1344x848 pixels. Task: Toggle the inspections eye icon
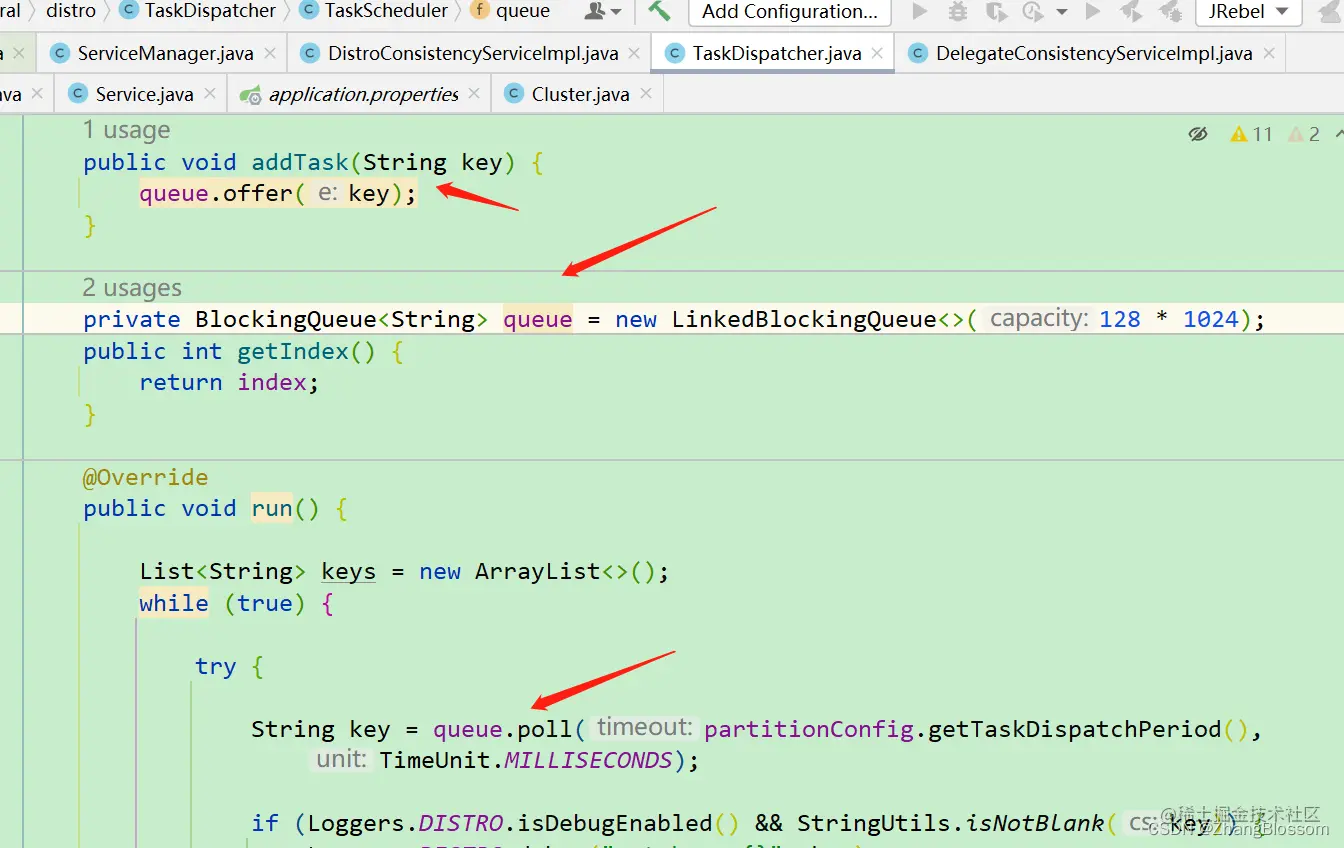click(1198, 134)
